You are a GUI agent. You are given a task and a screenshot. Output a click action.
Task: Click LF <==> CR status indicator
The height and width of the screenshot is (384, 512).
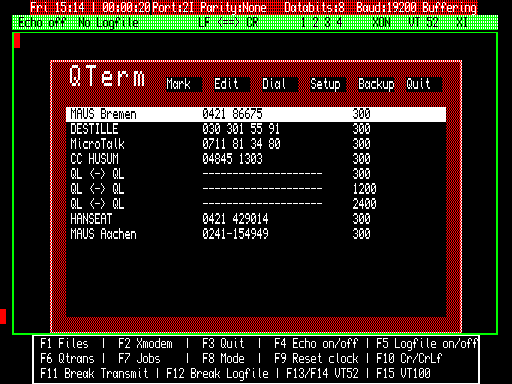click(228, 23)
